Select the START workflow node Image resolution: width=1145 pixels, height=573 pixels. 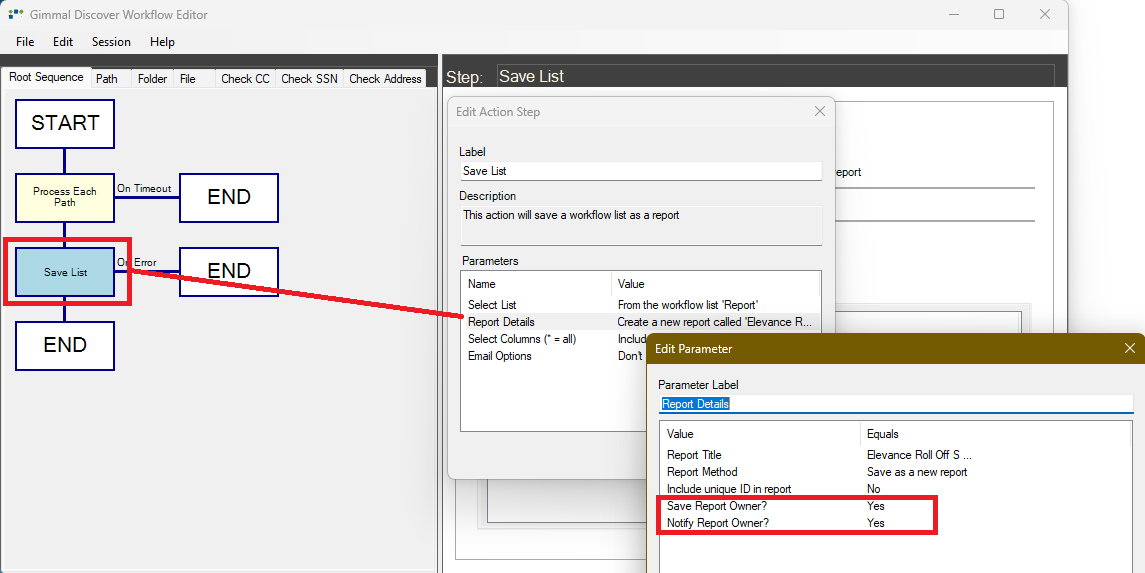click(x=65, y=124)
